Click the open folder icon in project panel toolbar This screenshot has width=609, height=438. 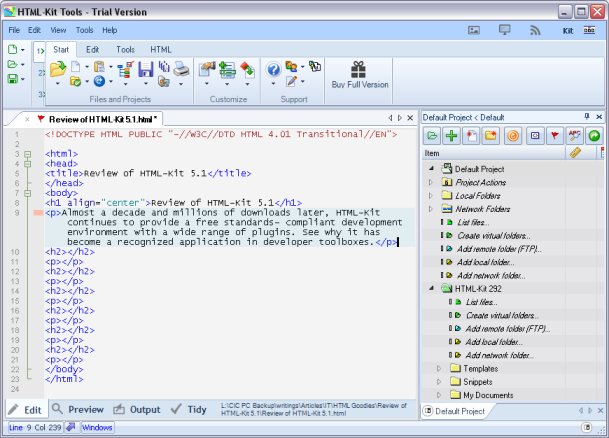(432, 136)
